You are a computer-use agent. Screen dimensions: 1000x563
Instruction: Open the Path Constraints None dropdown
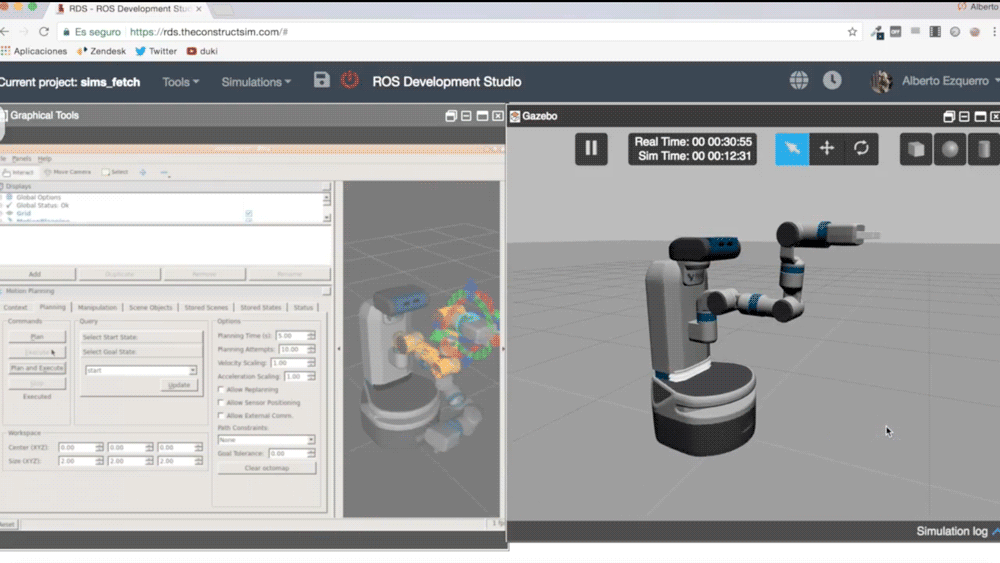(x=266, y=440)
